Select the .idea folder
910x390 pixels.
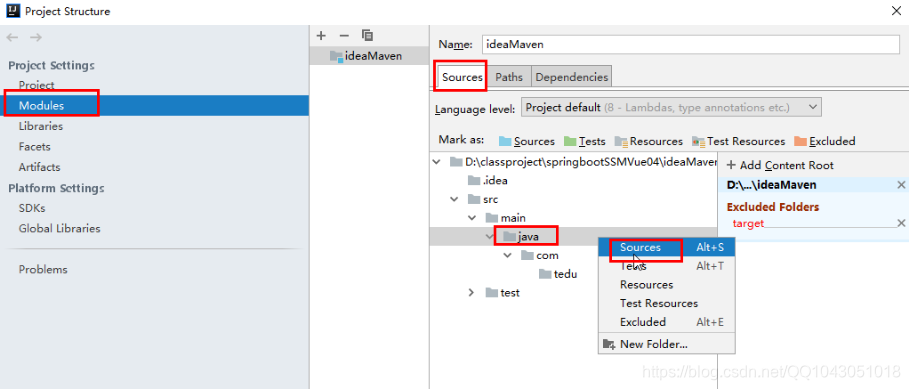tap(488, 180)
